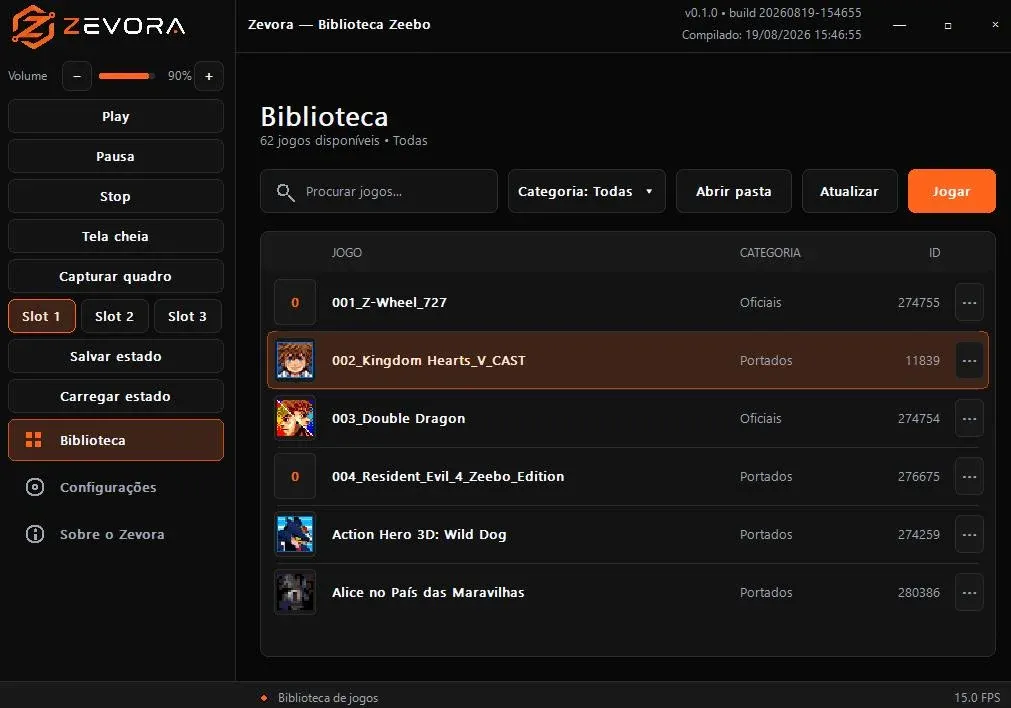This screenshot has width=1011, height=708.
Task: Click the Zevora logo icon
Action: (x=34, y=26)
